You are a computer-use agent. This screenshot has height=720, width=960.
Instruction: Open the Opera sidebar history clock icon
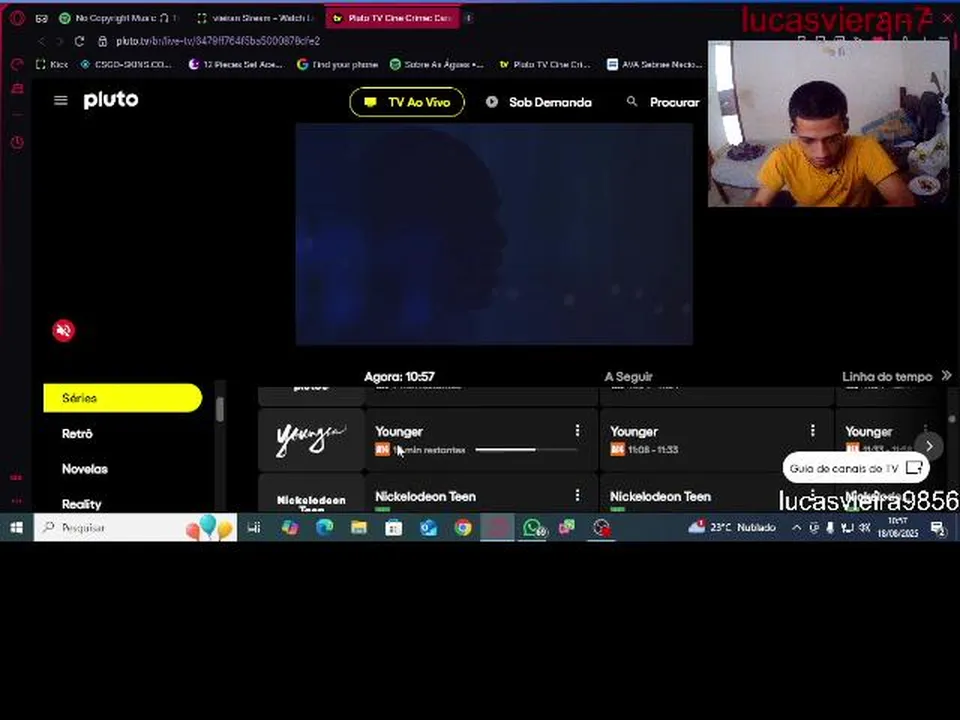pos(17,143)
